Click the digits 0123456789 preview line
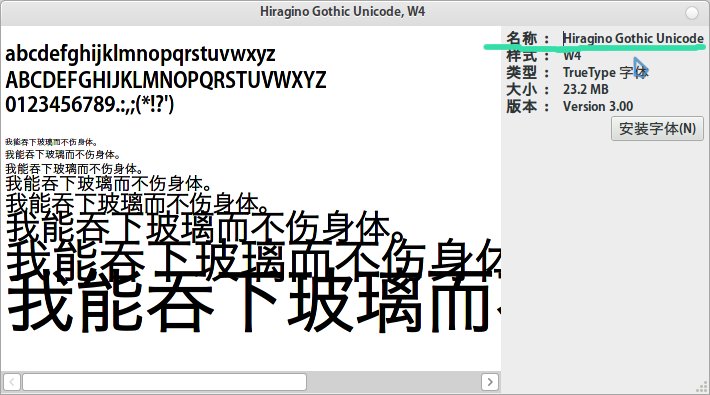The height and width of the screenshot is (395, 710). [x=89, y=105]
